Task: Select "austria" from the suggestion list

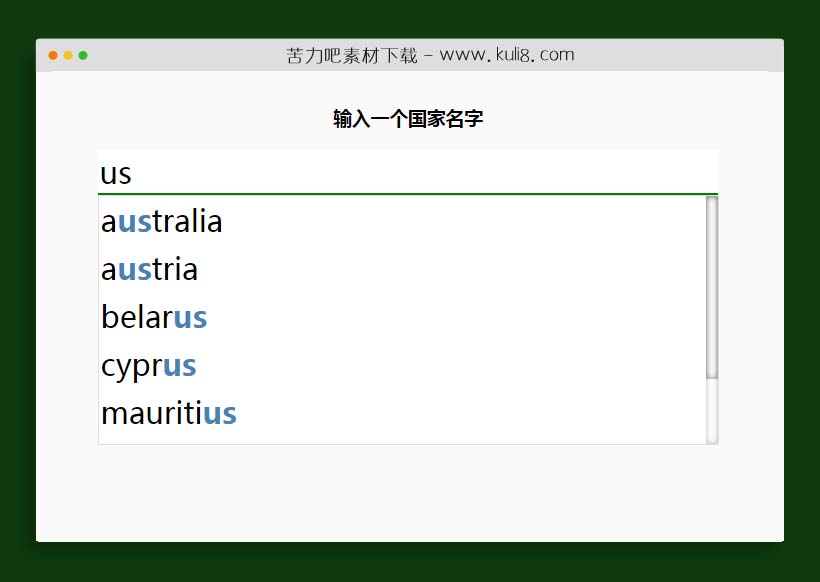Action: 148,269
